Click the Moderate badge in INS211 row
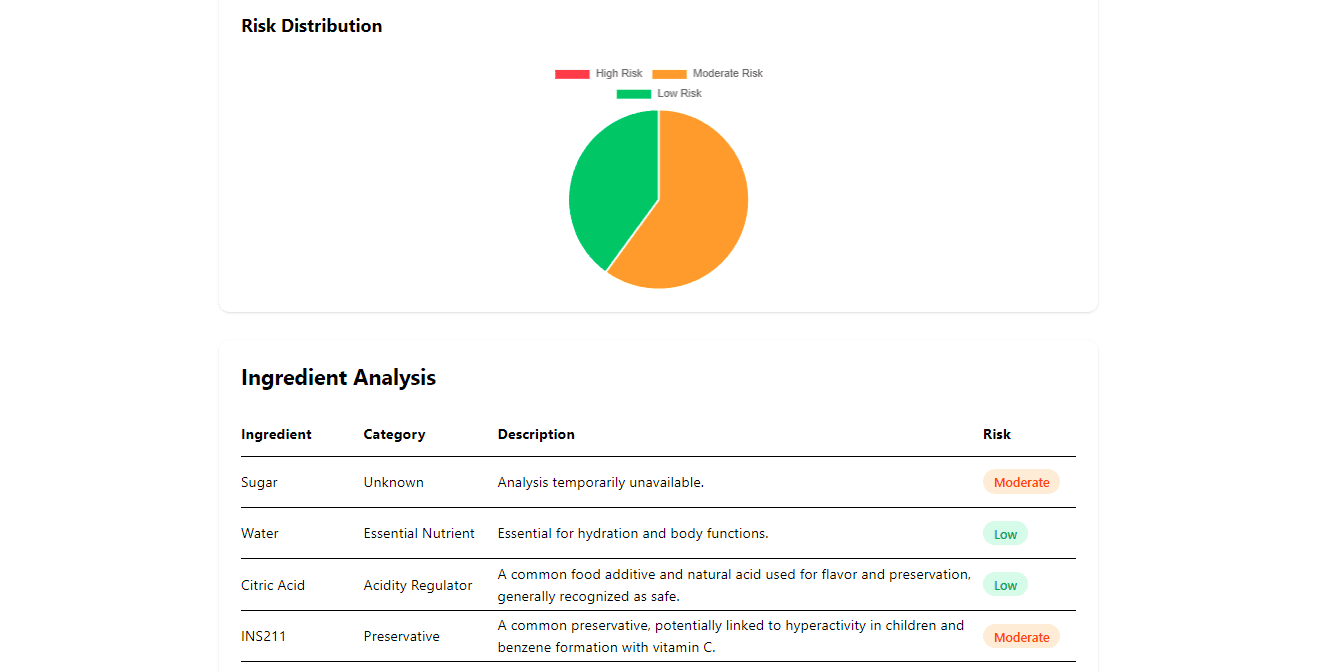 pos(1021,637)
